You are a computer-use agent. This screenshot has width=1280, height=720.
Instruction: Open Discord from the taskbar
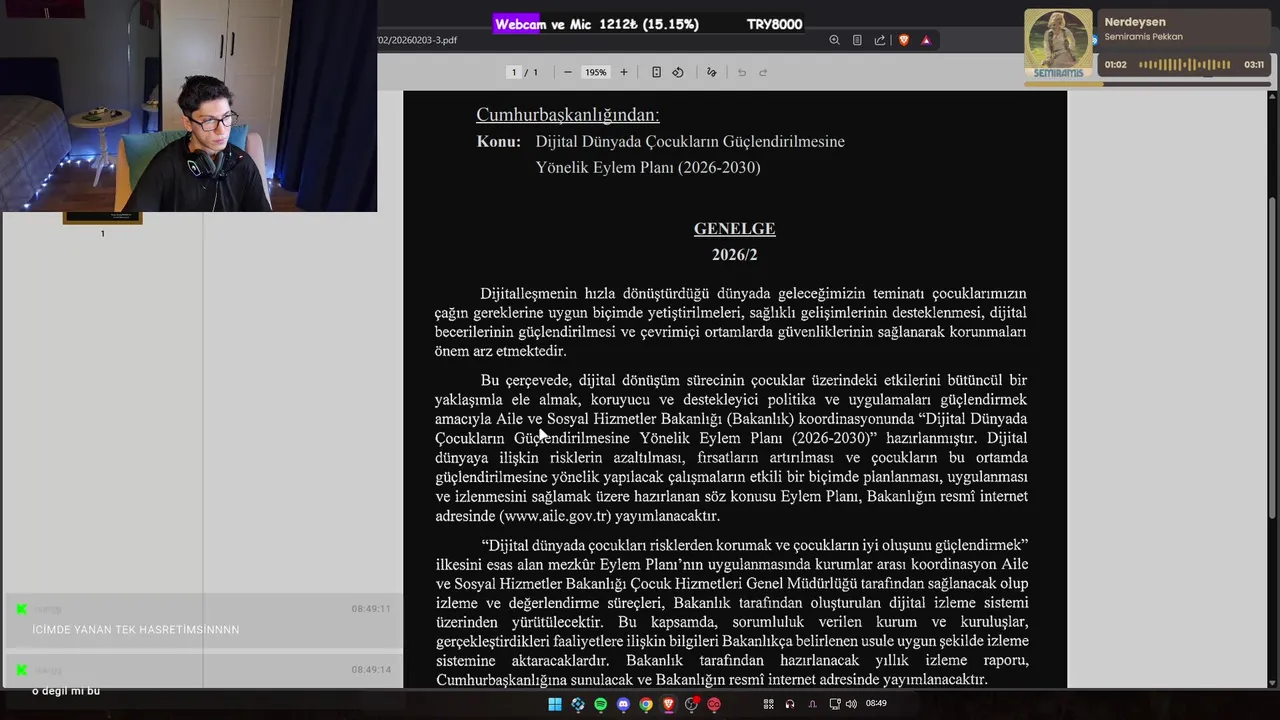(624, 704)
